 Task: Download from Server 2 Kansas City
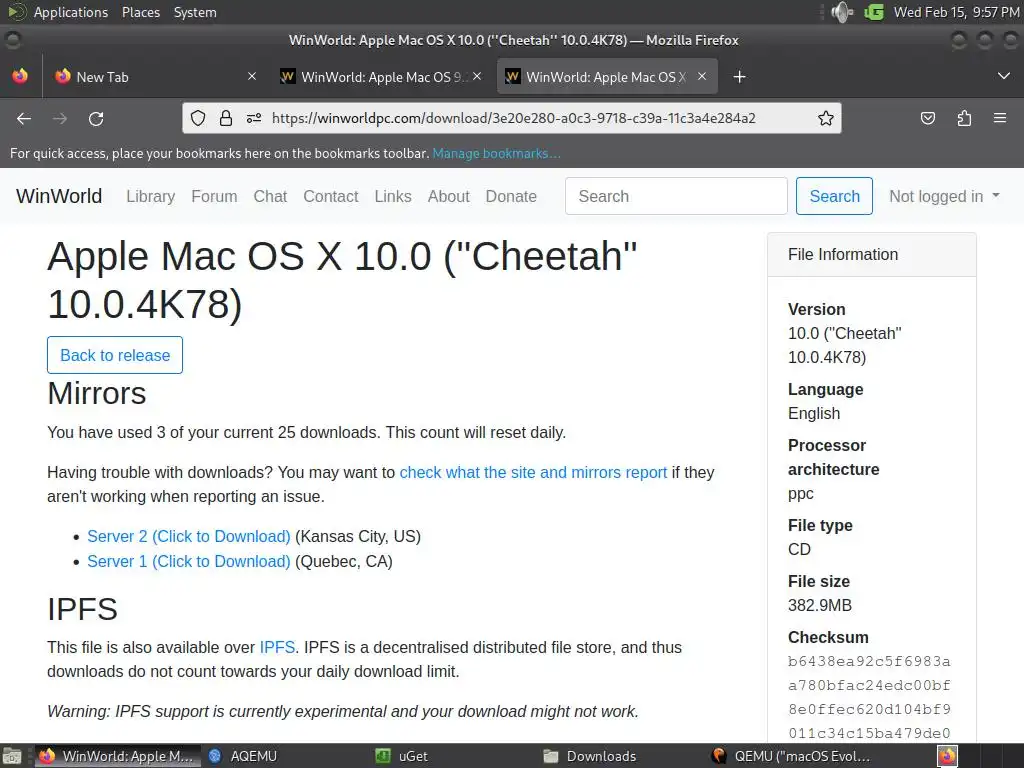188,536
